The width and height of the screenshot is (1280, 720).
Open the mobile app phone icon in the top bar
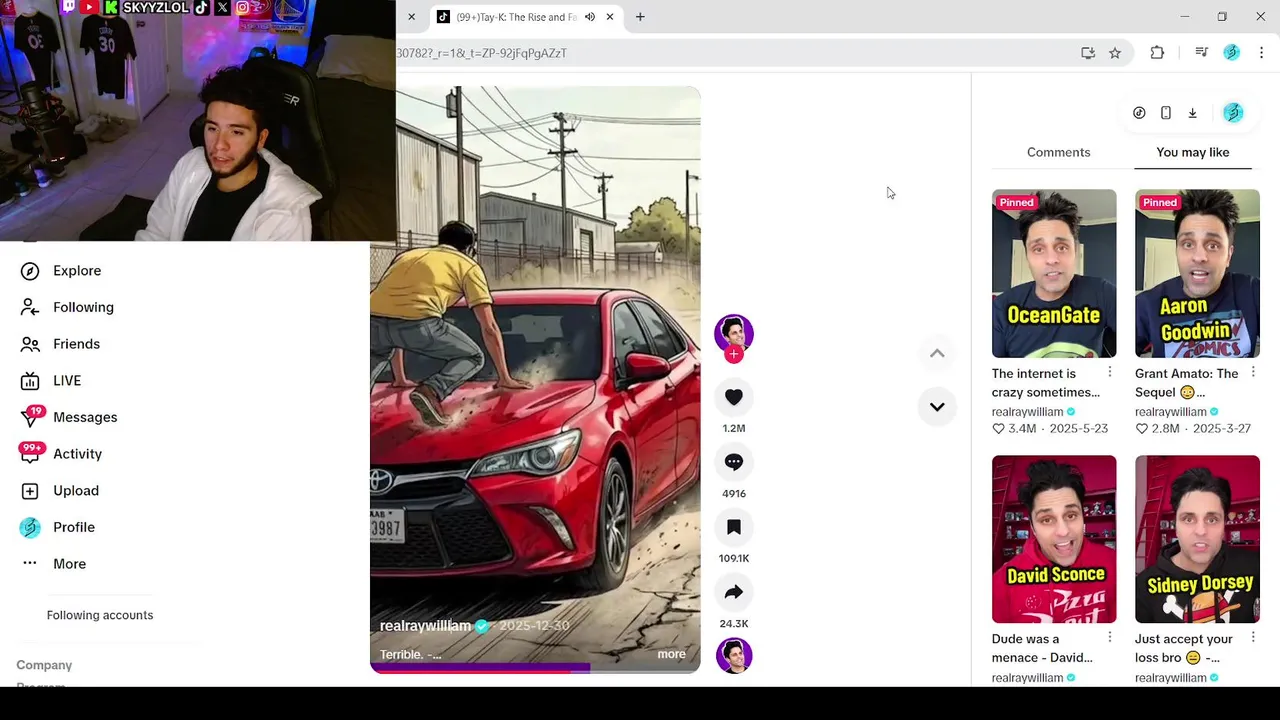1166,113
